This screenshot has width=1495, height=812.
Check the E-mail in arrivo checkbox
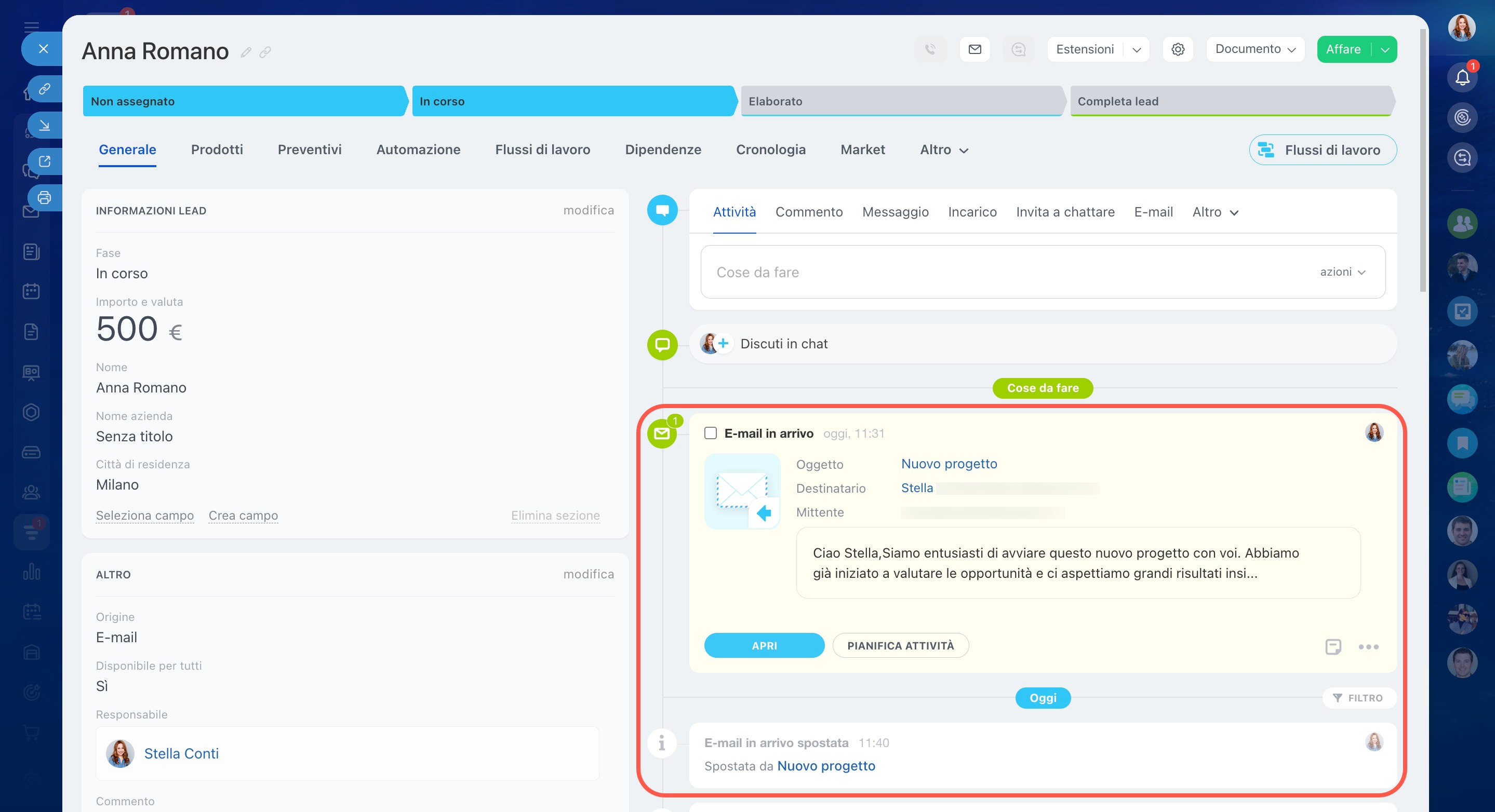click(710, 434)
